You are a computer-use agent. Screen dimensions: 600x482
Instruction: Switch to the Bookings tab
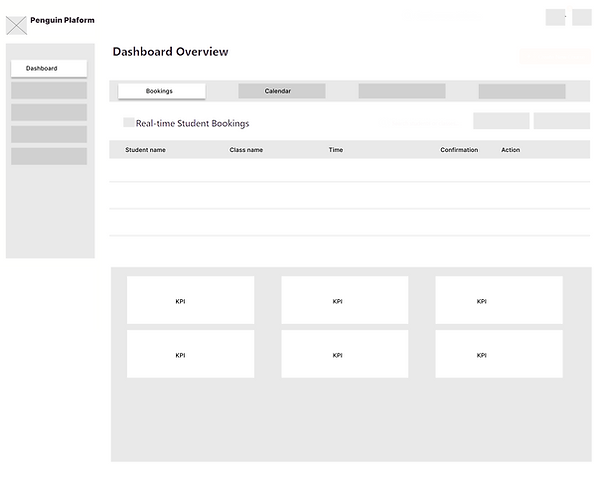coord(162,91)
